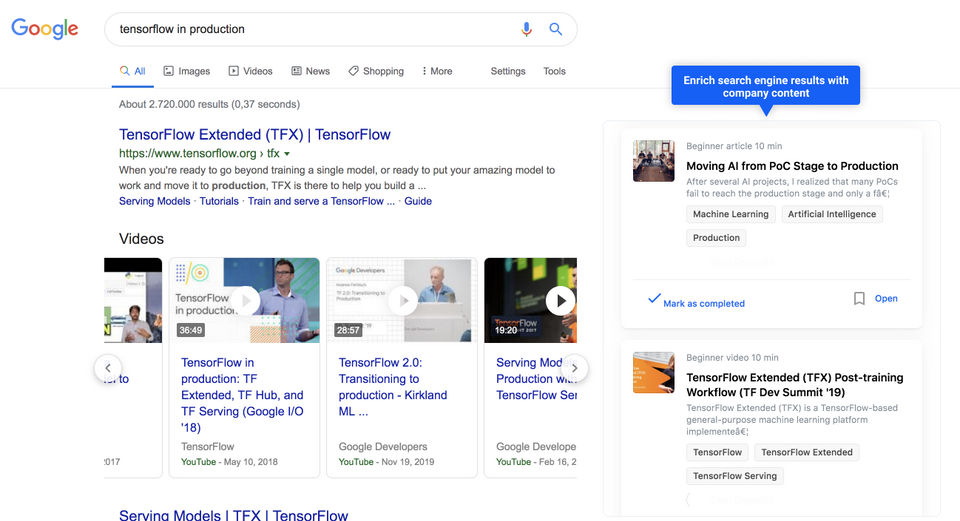Show next videos with right arrow
Viewport: 960px width, 521px height.
tap(574, 368)
